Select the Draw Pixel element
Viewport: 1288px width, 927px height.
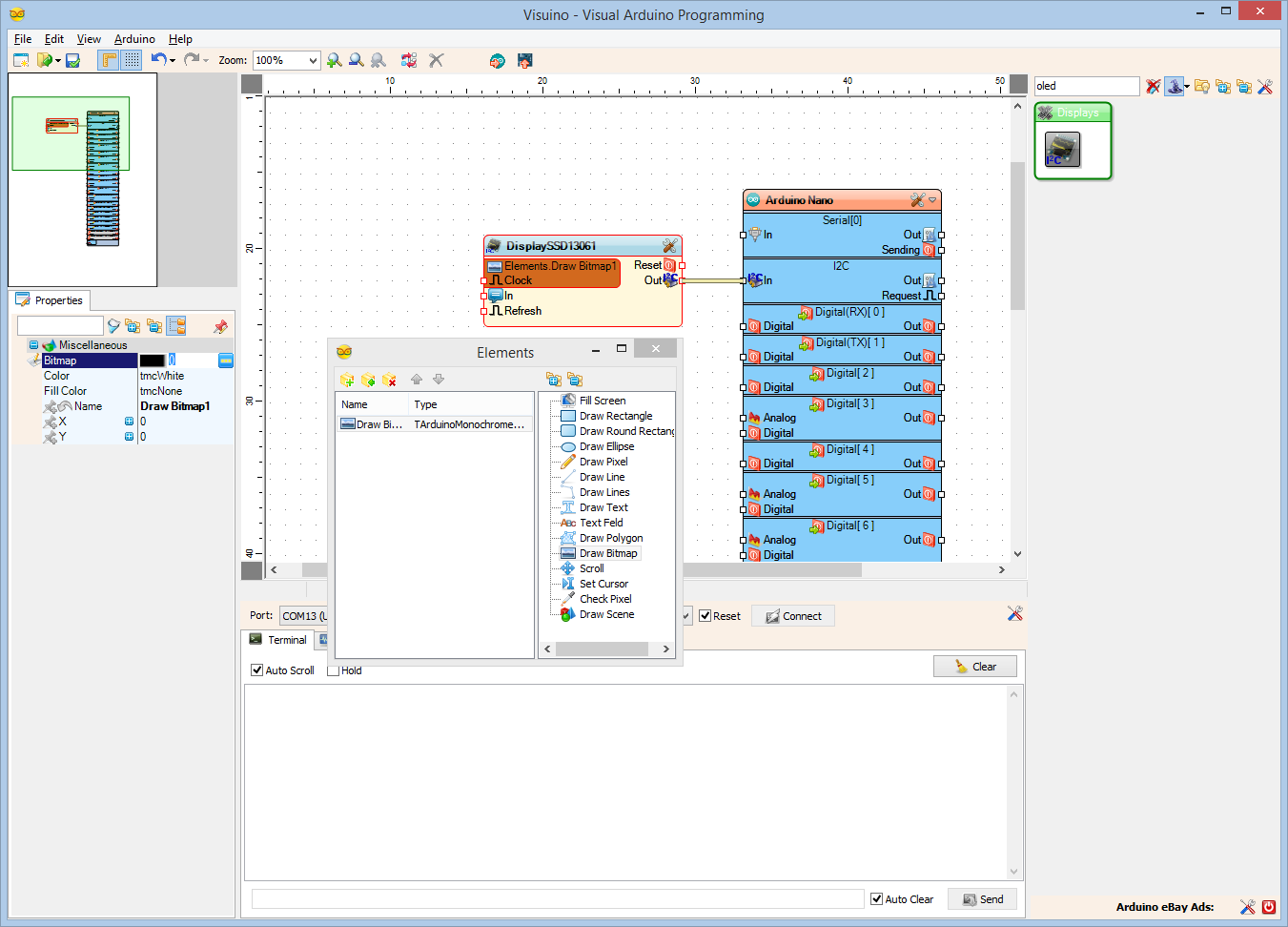pyautogui.click(x=601, y=462)
